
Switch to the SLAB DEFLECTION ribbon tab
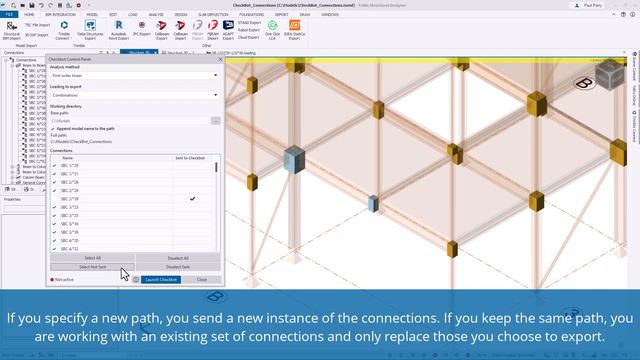[x=213, y=14]
